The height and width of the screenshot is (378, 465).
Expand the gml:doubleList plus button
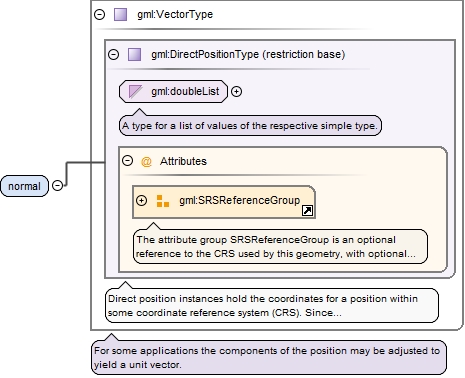coord(236,91)
